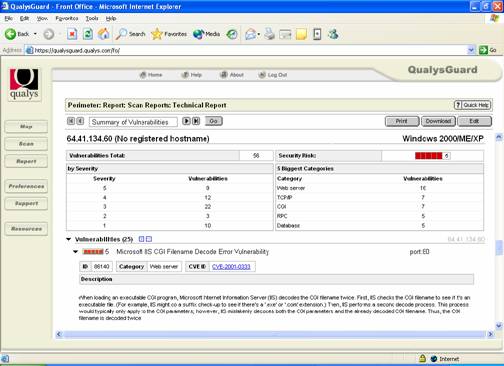The width and height of the screenshot is (504, 366).
Task: Select the Report sidebar button
Action: pos(26,161)
